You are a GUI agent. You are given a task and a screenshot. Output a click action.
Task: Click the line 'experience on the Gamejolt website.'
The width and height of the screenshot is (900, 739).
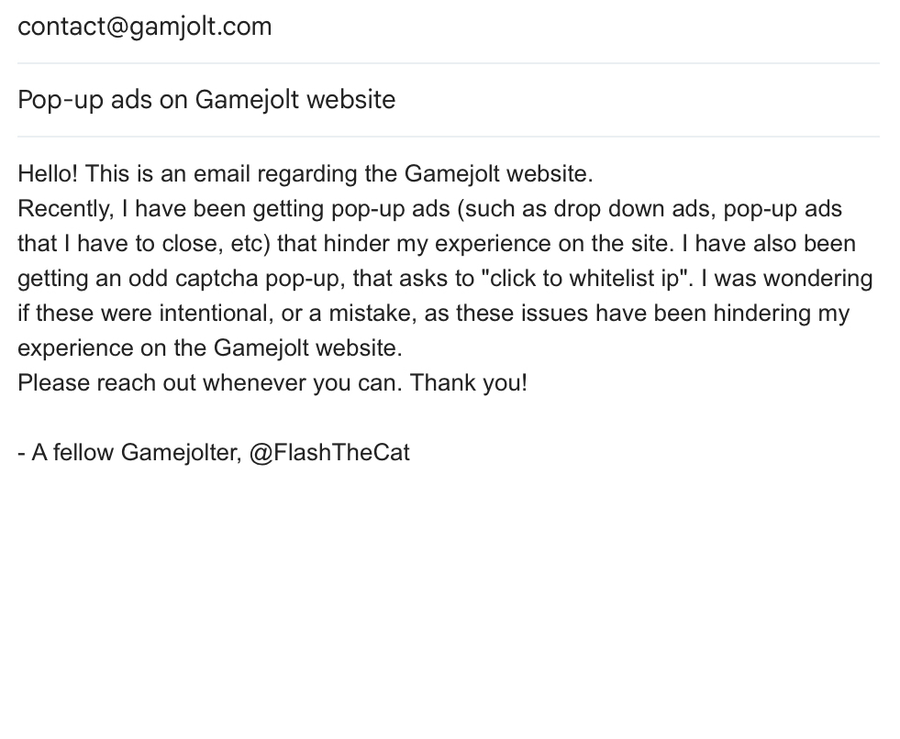(x=210, y=348)
